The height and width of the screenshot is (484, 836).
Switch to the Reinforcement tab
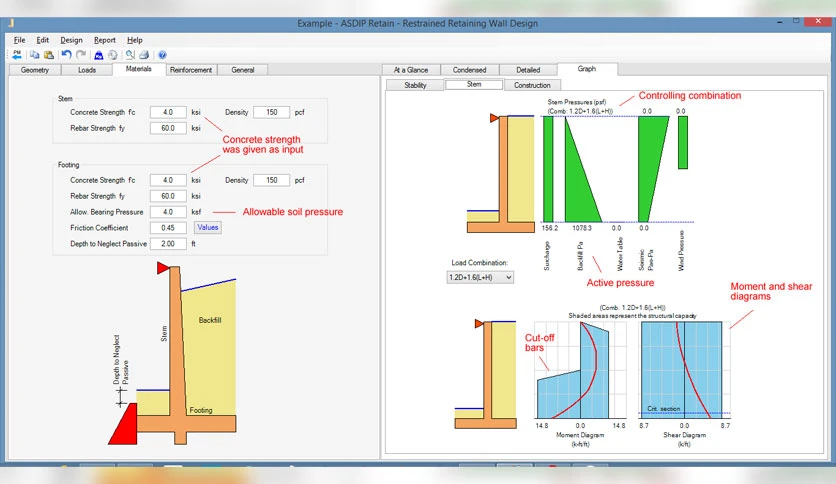click(191, 70)
